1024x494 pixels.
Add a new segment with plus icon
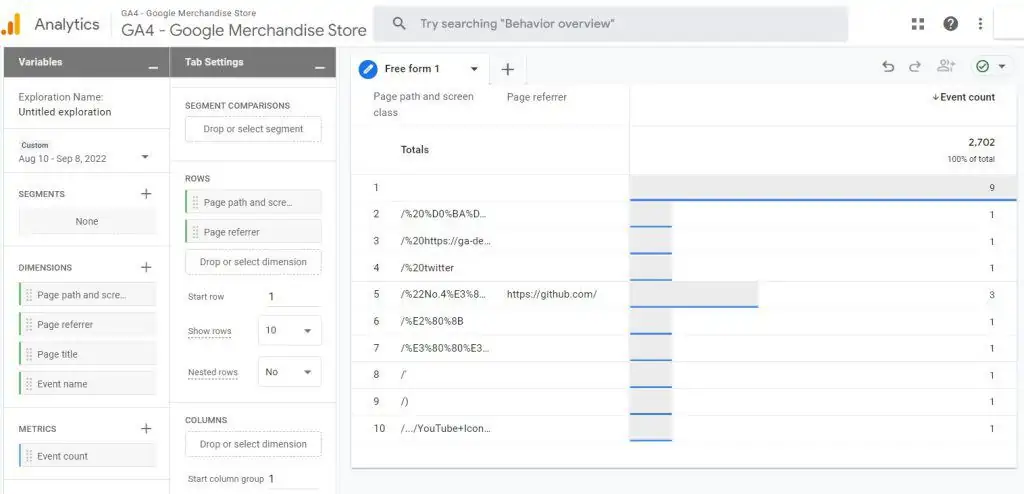[146, 194]
